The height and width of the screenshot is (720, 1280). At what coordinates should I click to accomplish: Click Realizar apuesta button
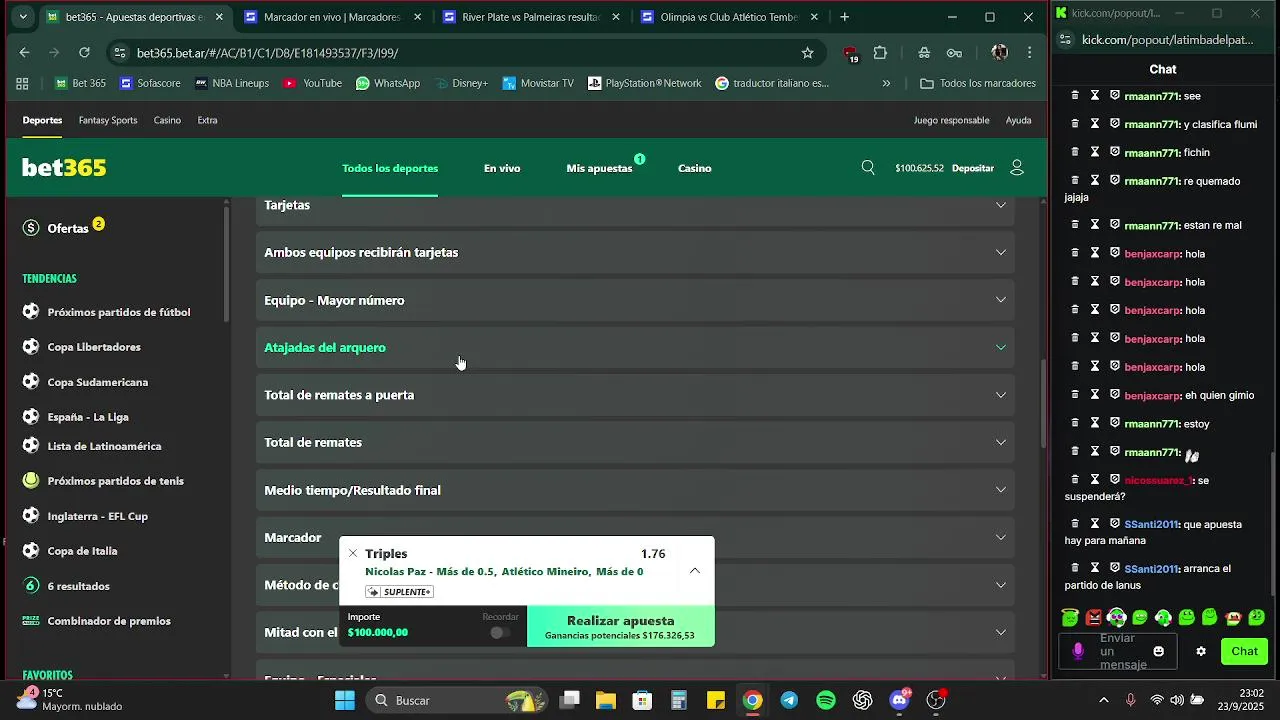click(x=620, y=626)
